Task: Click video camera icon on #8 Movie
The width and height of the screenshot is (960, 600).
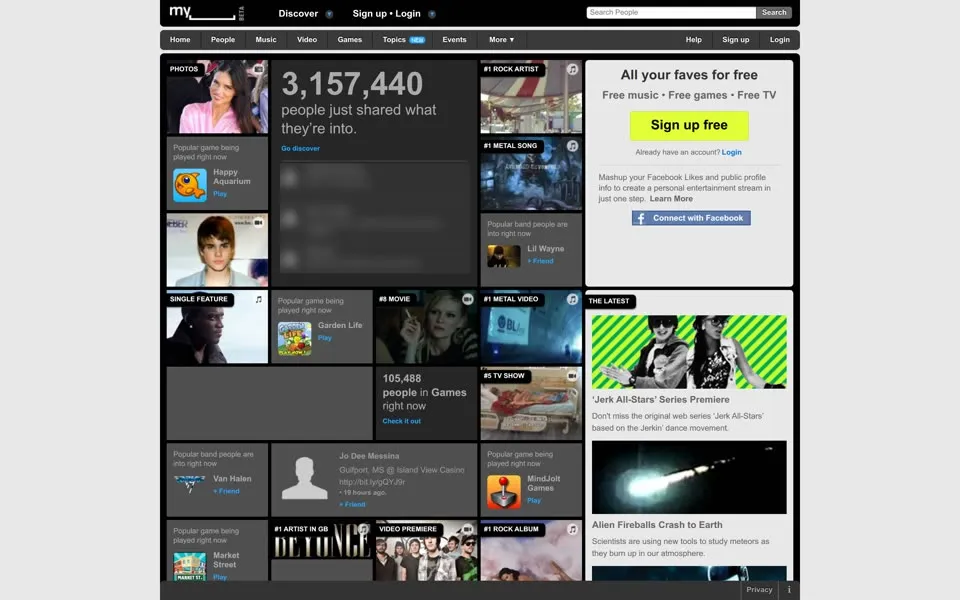Action: pyautogui.click(x=468, y=299)
